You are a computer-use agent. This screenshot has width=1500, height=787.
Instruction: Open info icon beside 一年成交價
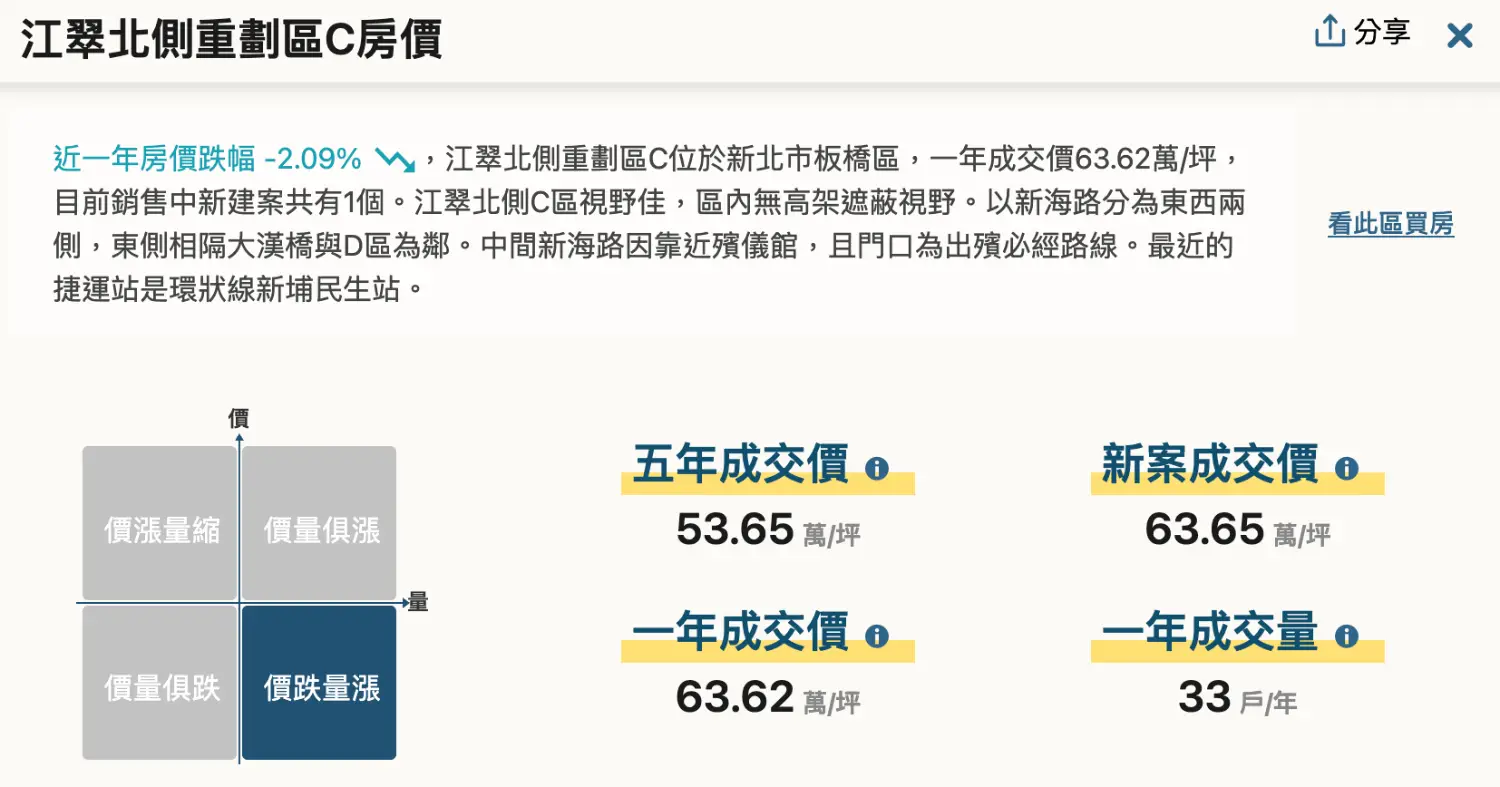click(x=877, y=635)
